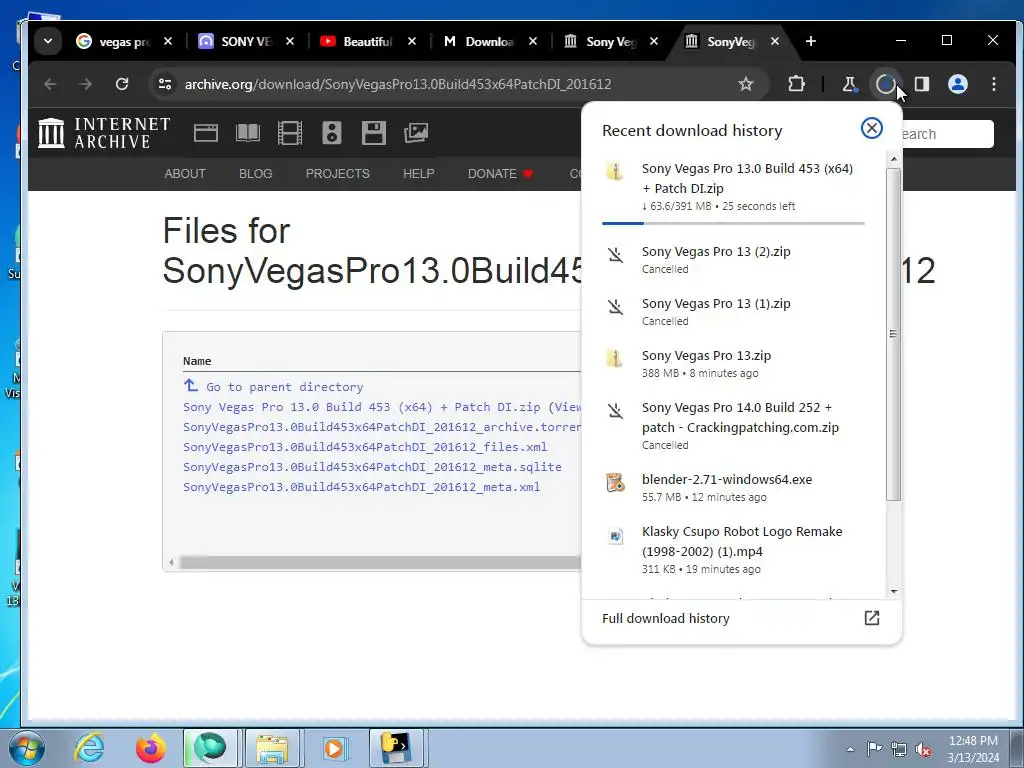Launch Internet Explorer from taskbar
Image resolution: width=1024 pixels, height=768 pixels.
coord(89,748)
